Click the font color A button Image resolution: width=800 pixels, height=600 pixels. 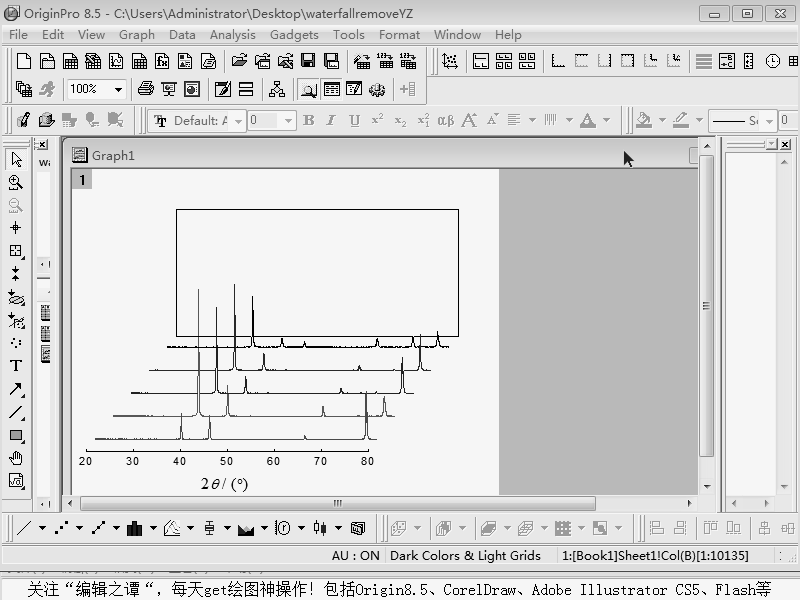click(588, 120)
